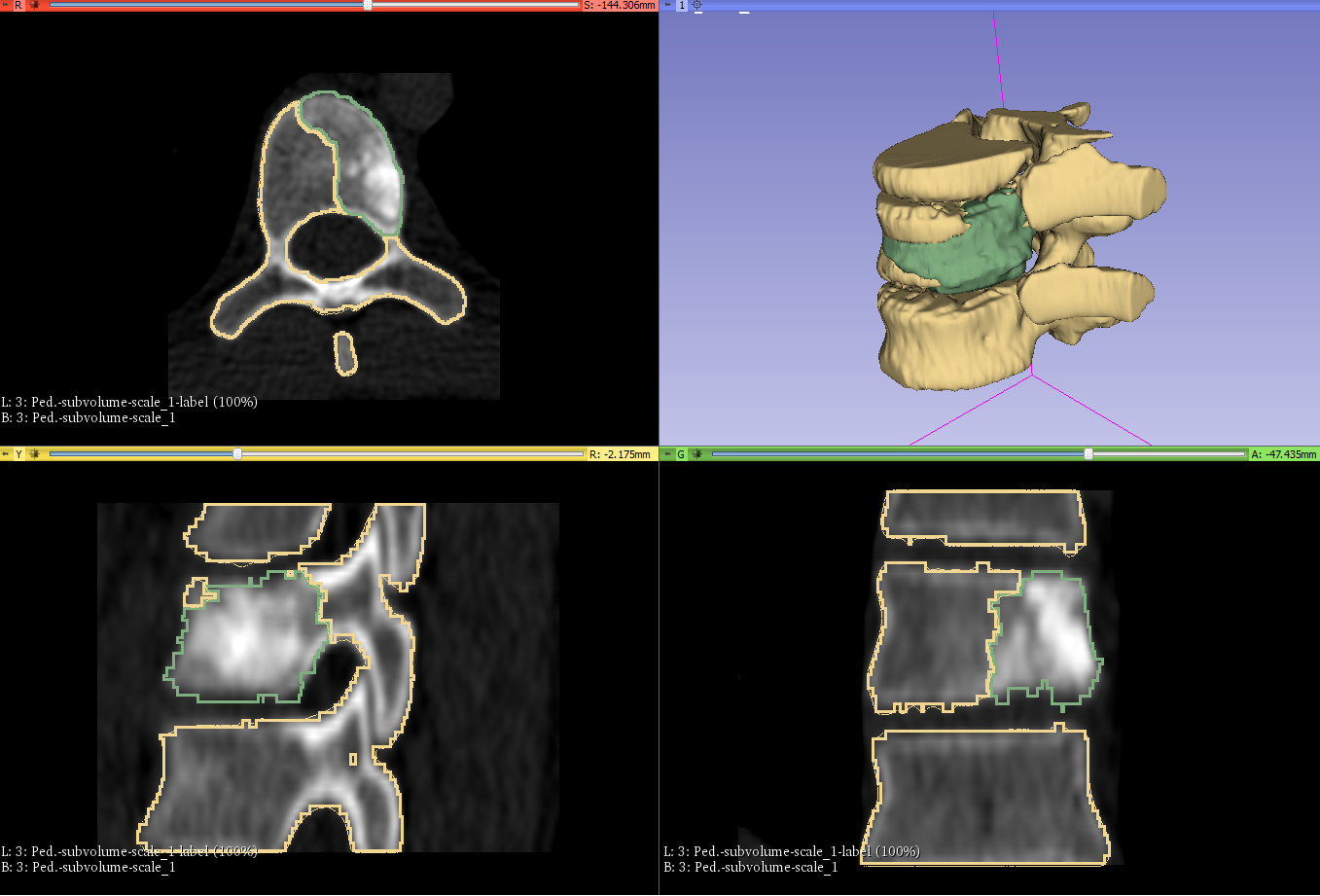The width and height of the screenshot is (1320, 896).
Task: Click the R: -2.175mm offset field
Action: click(619, 454)
